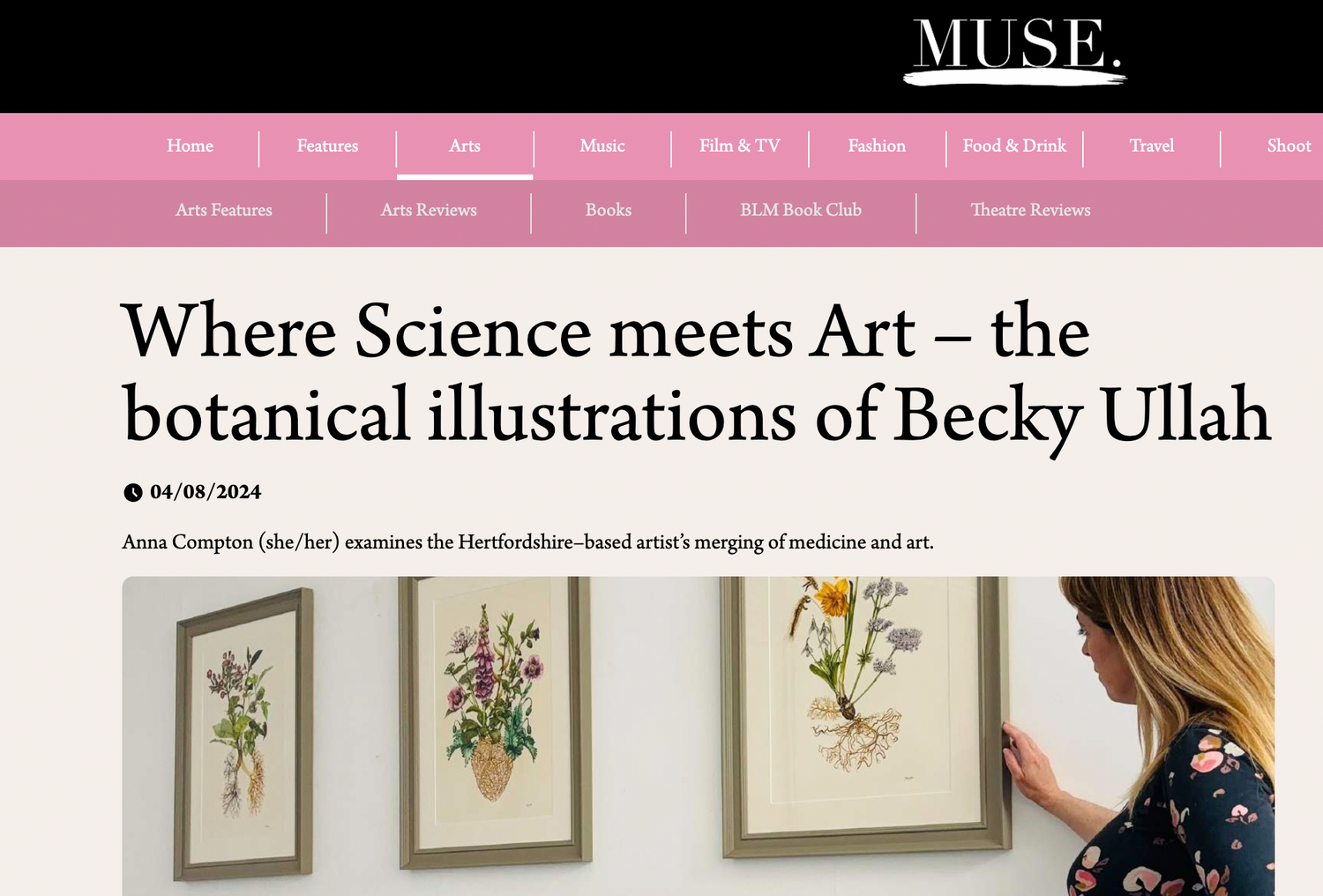Click the article headline about Becky Ullah
Screen dimensions: 1323x896
(696, 373)
